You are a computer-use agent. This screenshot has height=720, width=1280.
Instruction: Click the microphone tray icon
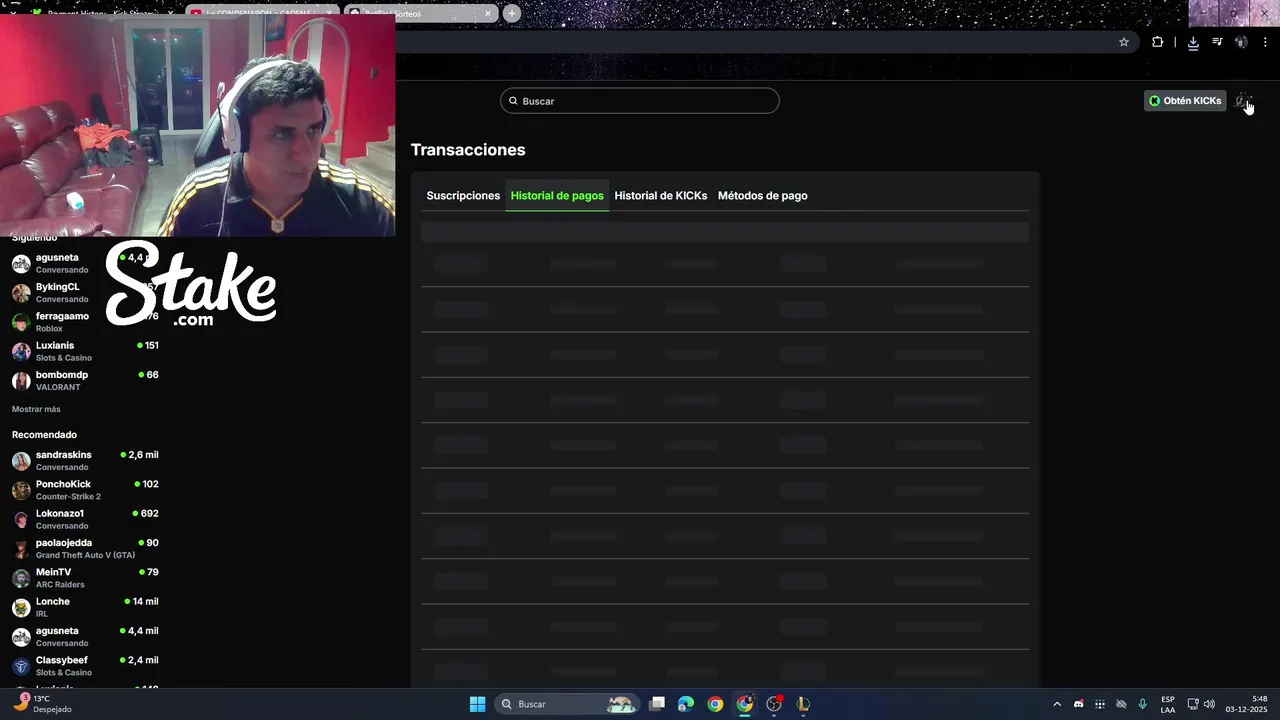pyautogui.click(x=1142, y=704)
